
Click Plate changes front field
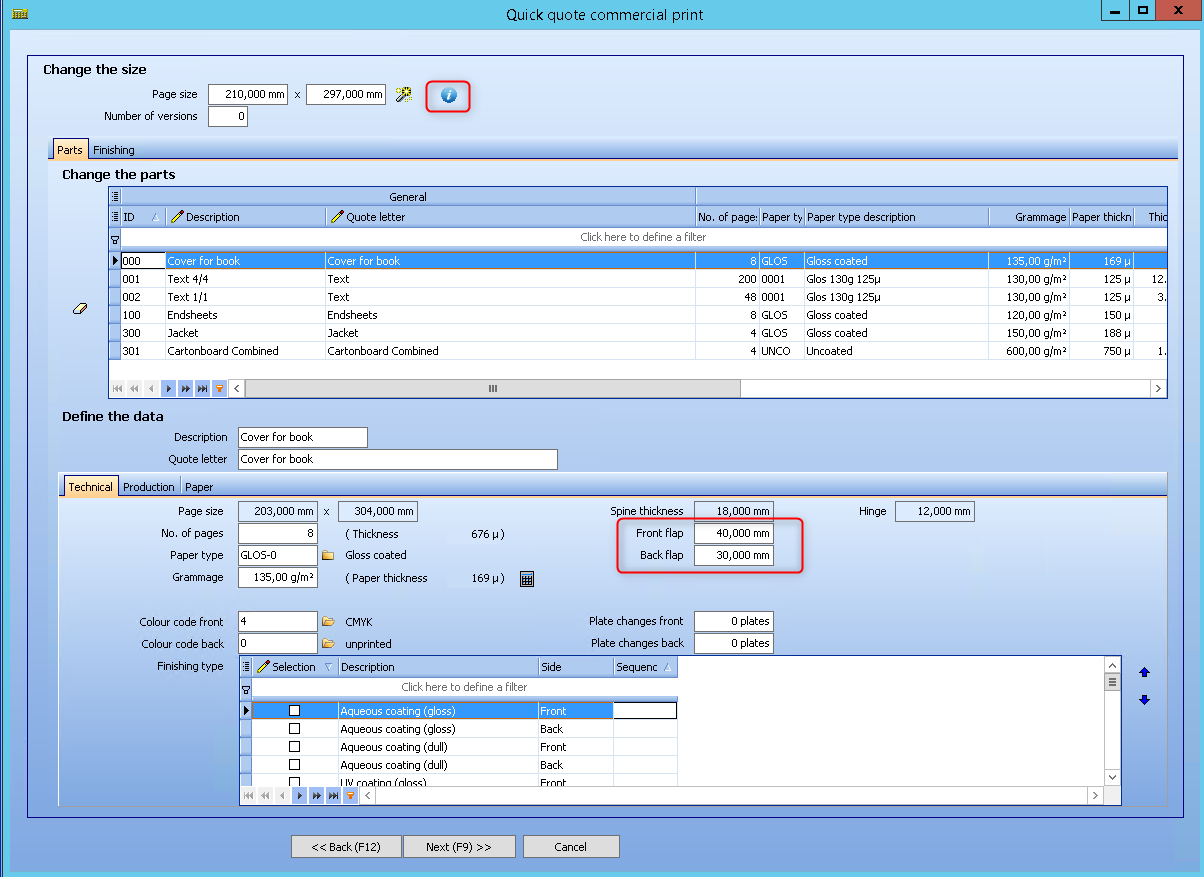[x=733, y=622]
